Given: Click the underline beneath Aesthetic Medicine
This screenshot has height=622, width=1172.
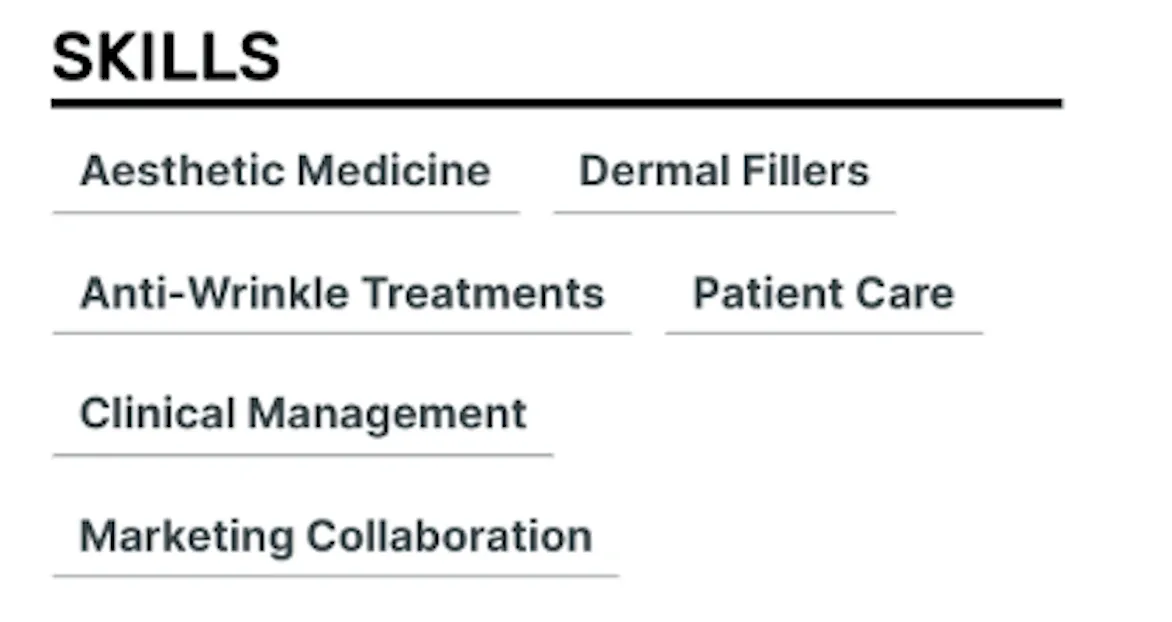Looking at the screenshot, I should pos(286,213).
